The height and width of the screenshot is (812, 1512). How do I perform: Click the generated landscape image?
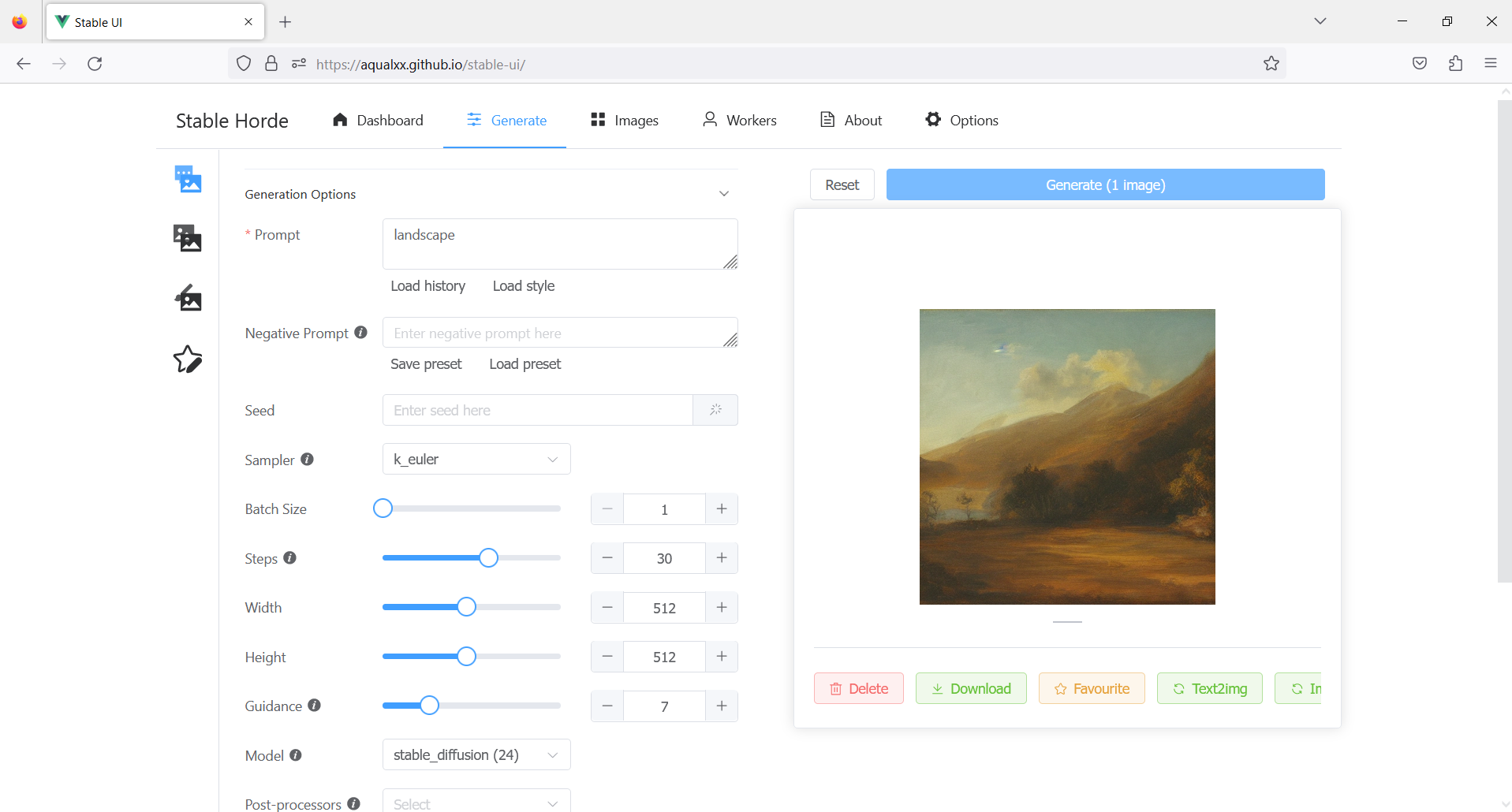[1066, 456]
